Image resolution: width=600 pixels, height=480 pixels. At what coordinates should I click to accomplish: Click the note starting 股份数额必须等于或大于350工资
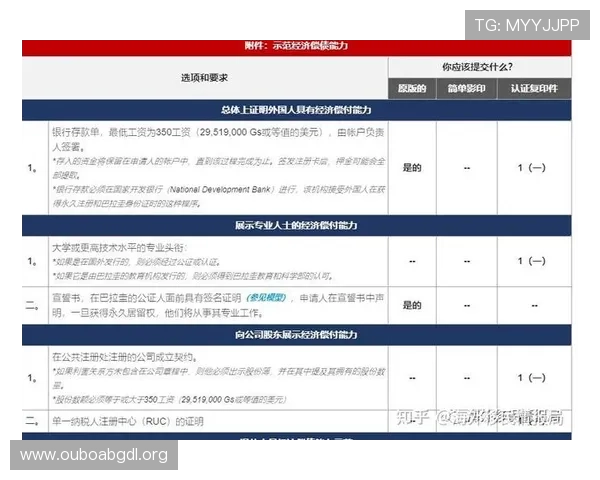pyautogui.click(x=170, y=400)
